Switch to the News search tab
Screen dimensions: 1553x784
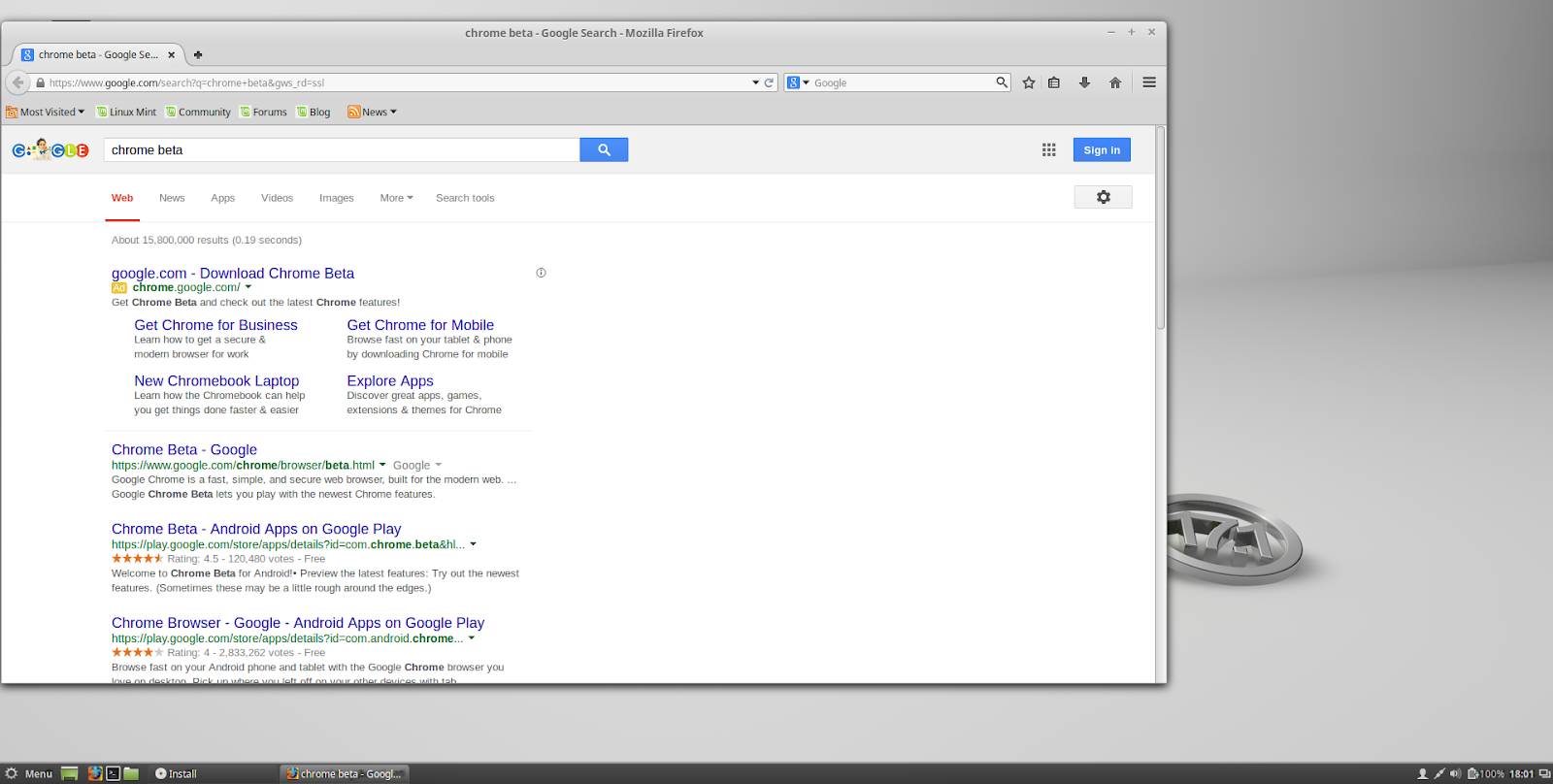(172, 198)
